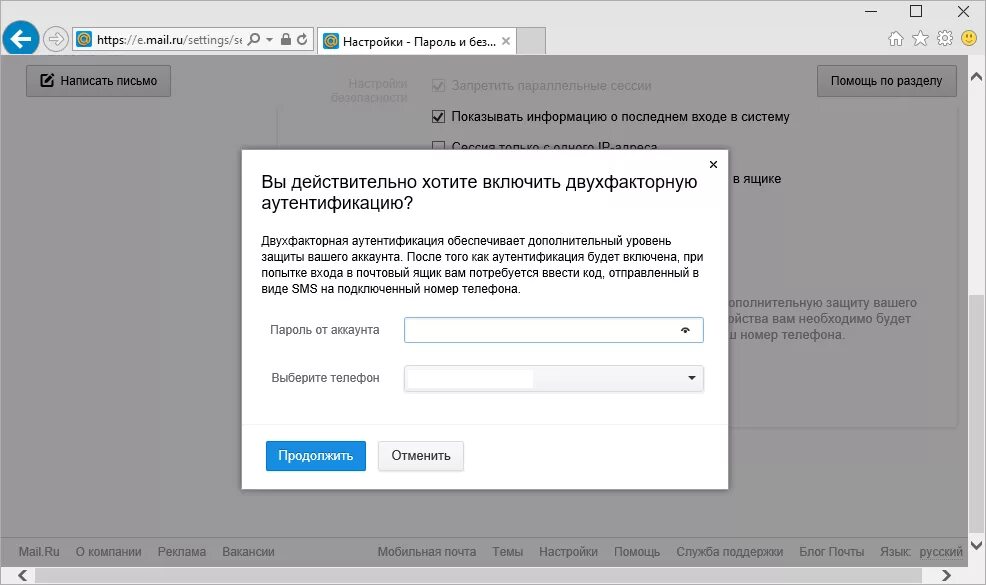Close the Настройки browser tab
The image size is (986, 585).
[x=506, y=42]
